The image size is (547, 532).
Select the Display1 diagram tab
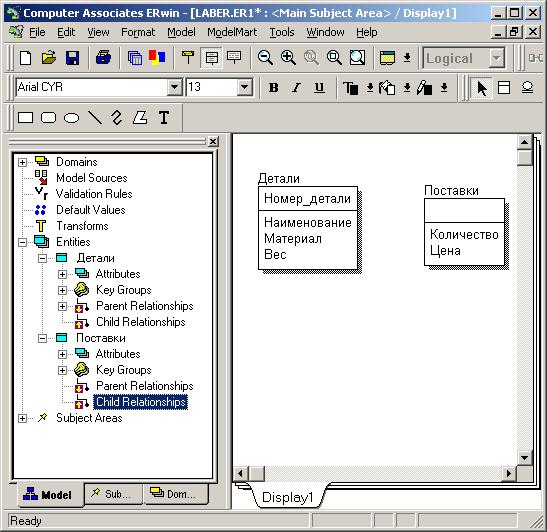click(x=288, y=497)
